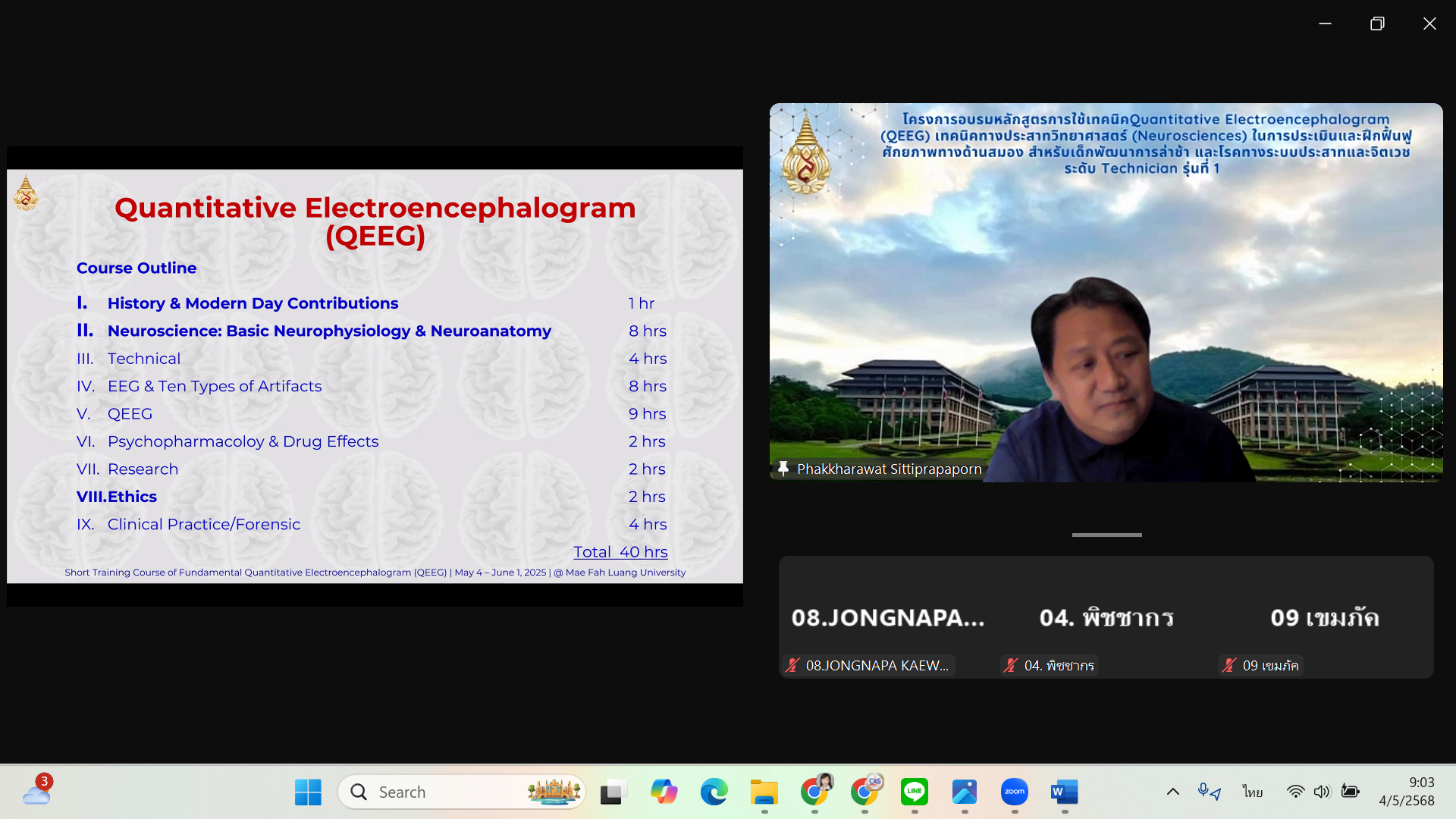Click the divider handle below the speaker video
The width and height of the screenshot is (1456, 819).
[x=1106, y=535]
